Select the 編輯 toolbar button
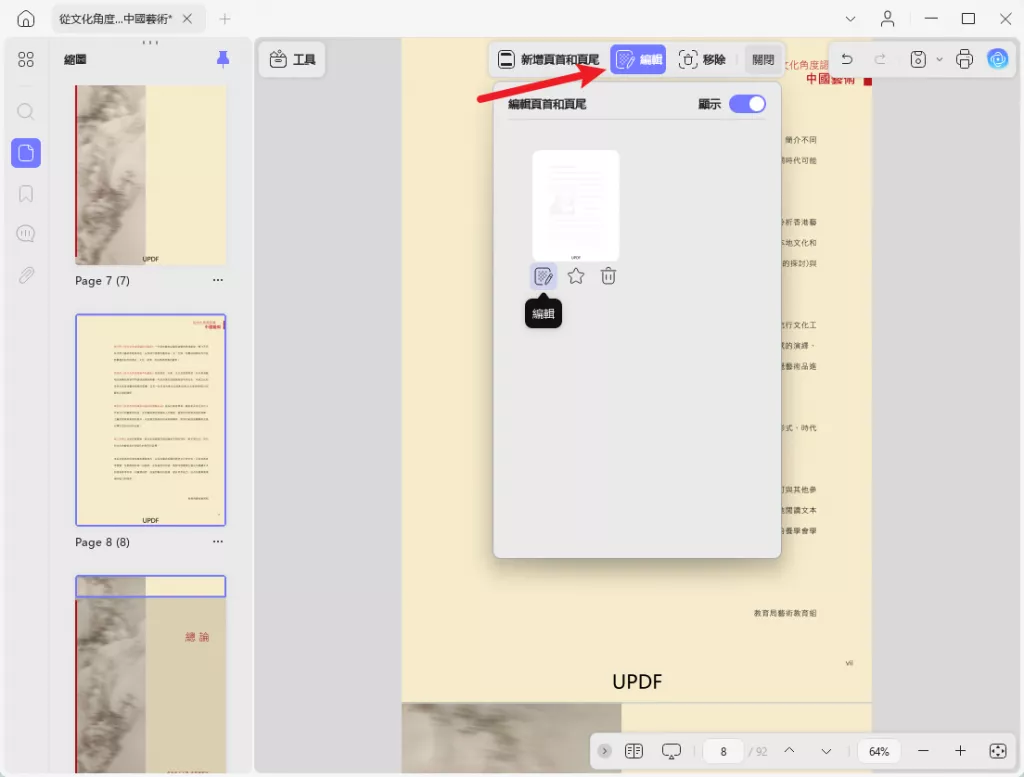Screen dimensions: 1024x777 (638, 59)
